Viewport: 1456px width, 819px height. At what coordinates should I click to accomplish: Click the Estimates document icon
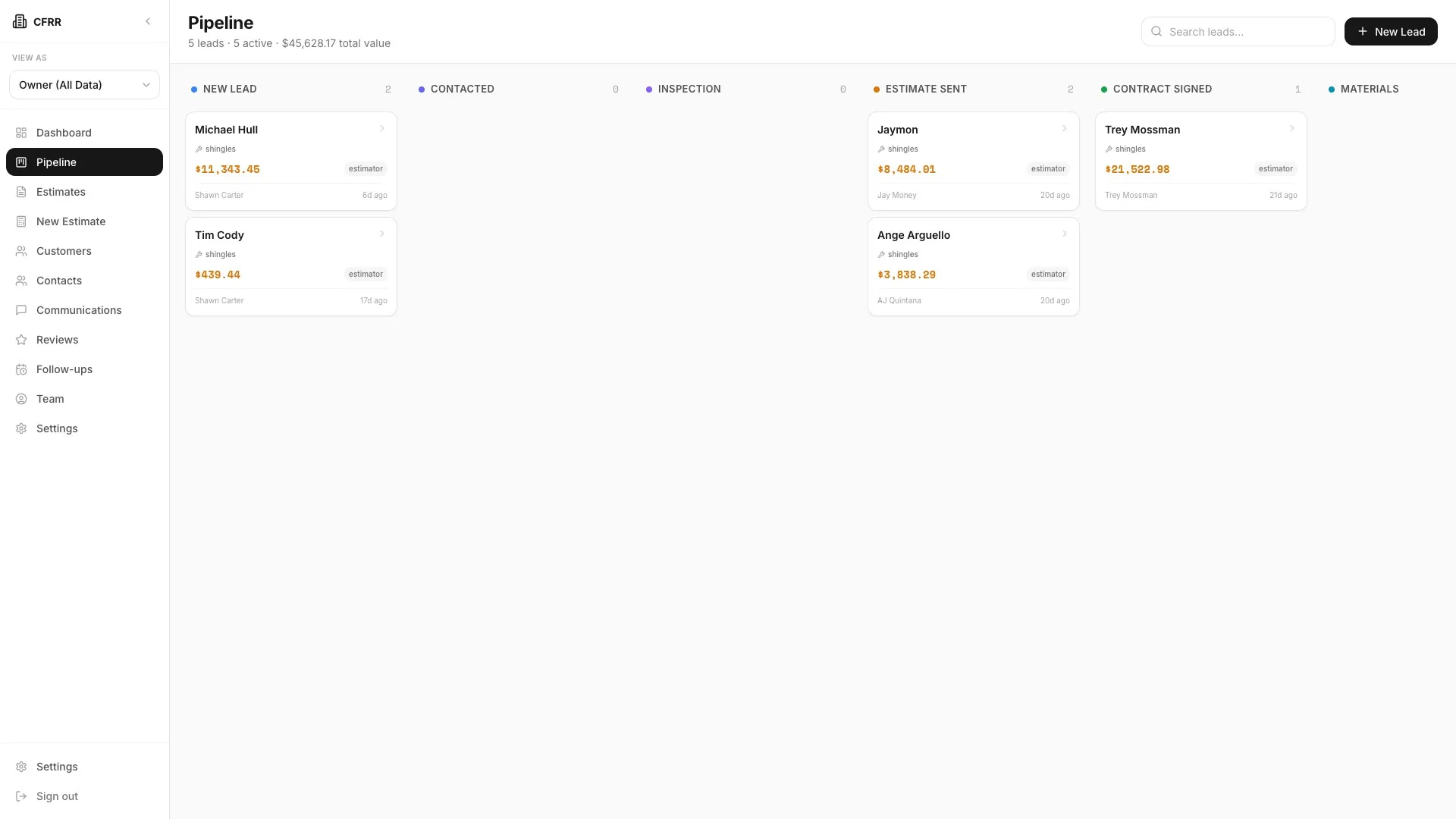coord(20,192)
